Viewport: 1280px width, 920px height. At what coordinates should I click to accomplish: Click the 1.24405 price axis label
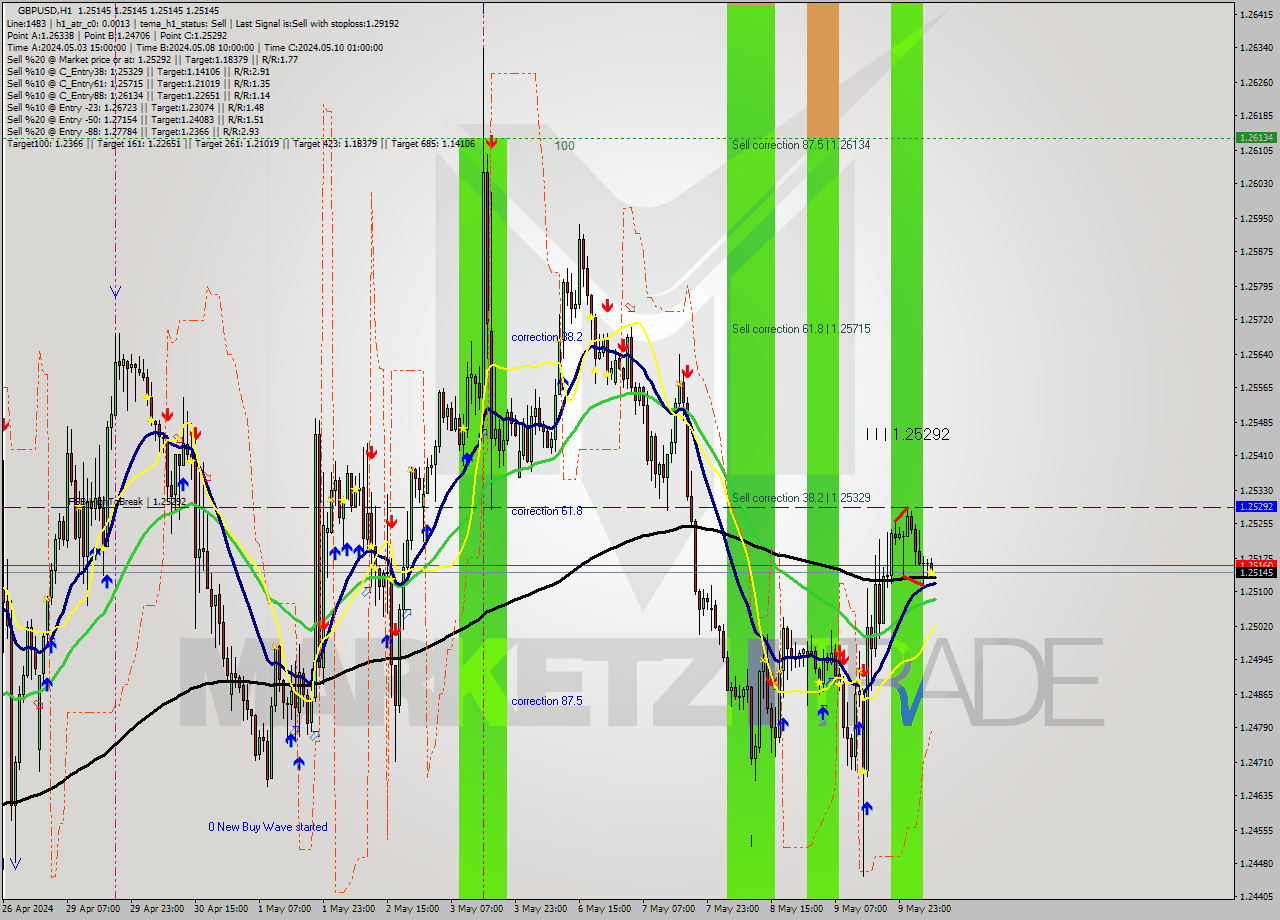(x=1256, y=897)
